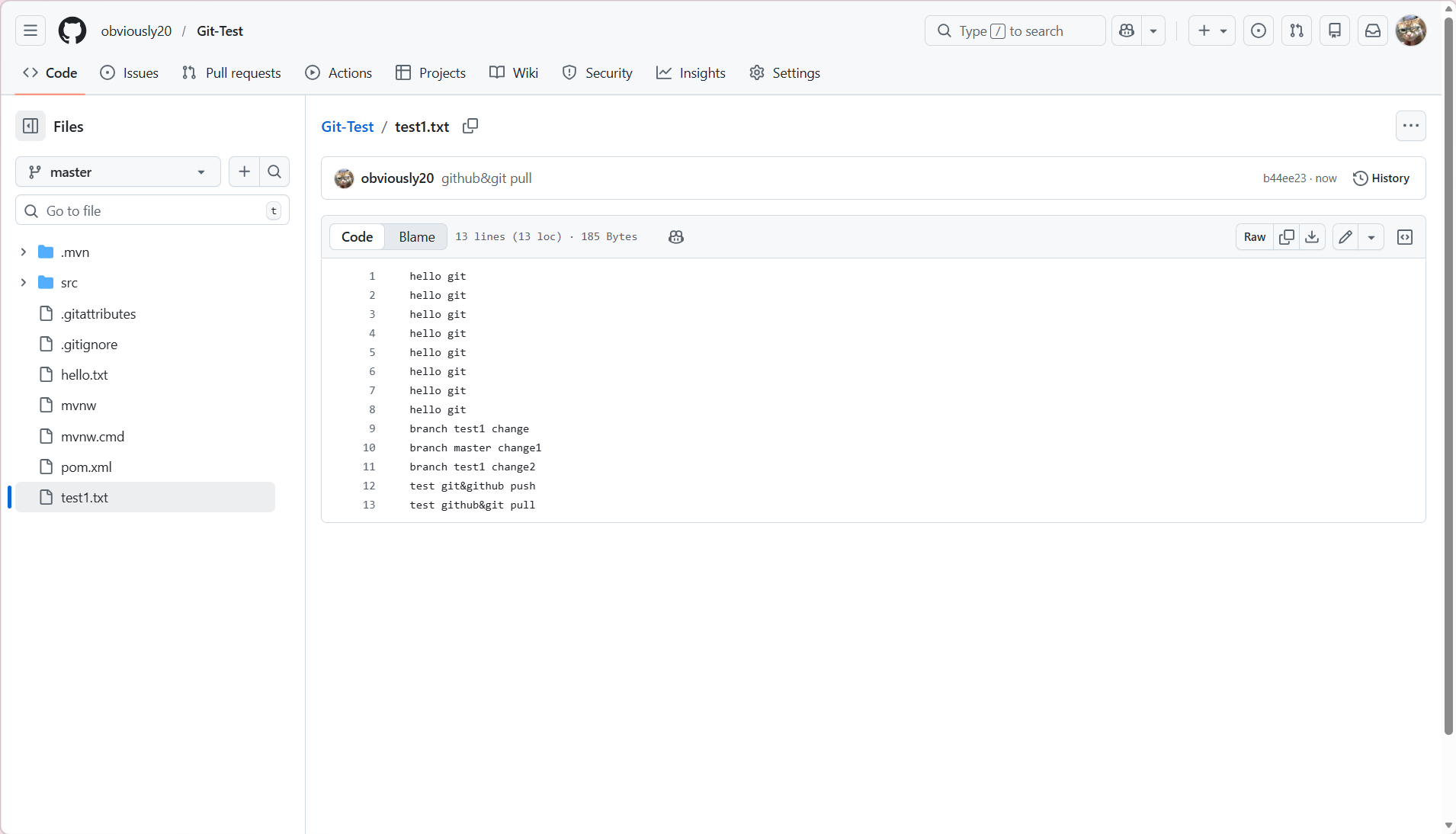Add a file with plus button
This screenshot has width=1456, height=834.
(x=244, y=172)
